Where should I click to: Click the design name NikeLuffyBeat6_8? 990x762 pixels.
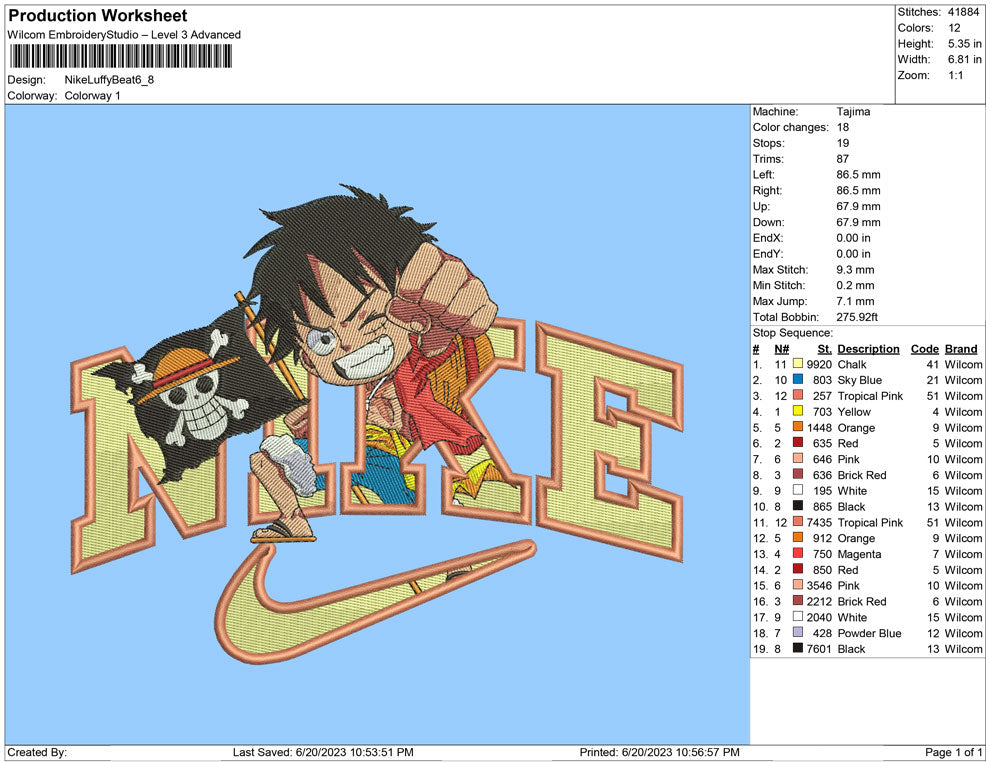109,80
